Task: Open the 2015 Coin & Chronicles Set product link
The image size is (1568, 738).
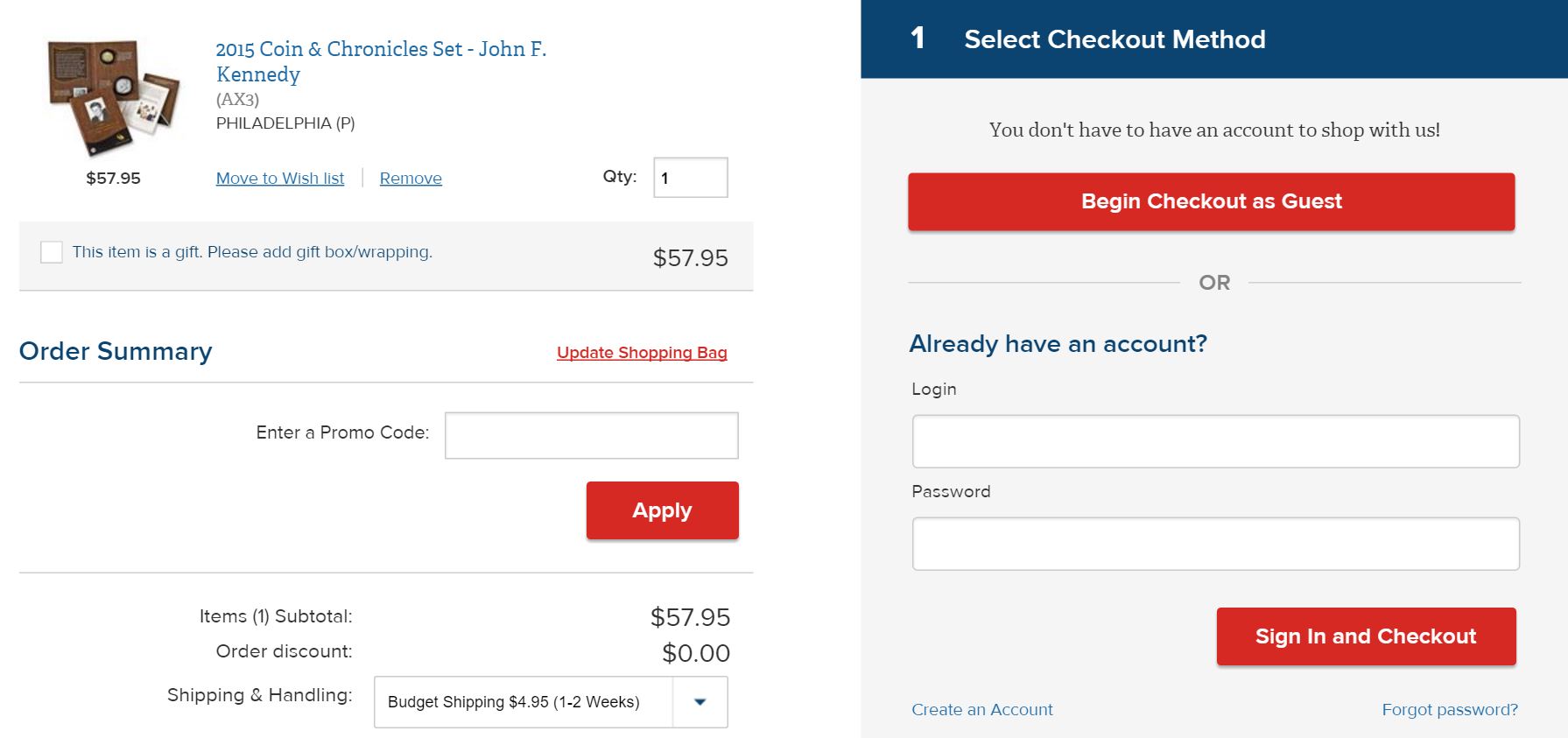Action: coord(381,61)
